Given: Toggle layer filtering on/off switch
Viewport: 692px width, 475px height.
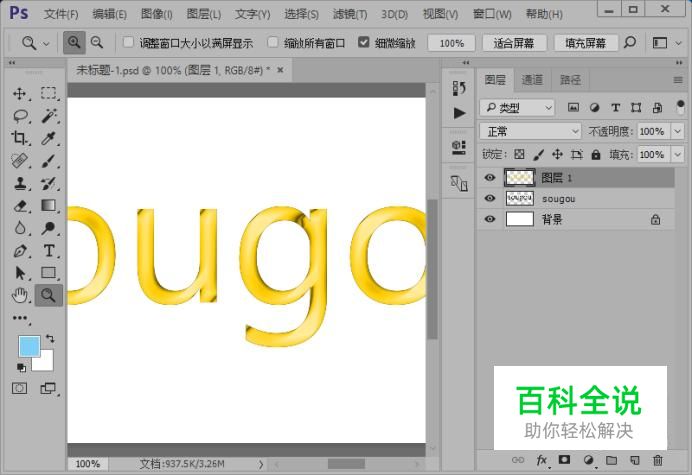Looking at the screenshot, I should coord(680,107).
